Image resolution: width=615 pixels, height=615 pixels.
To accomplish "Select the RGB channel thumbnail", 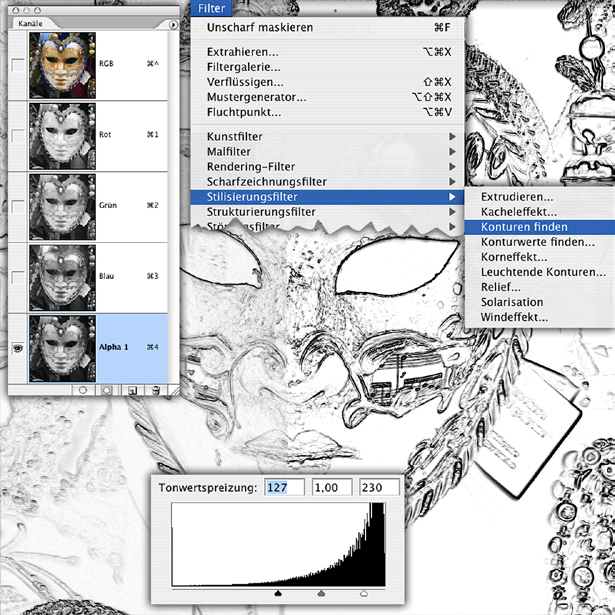I will tap(62, 65).
